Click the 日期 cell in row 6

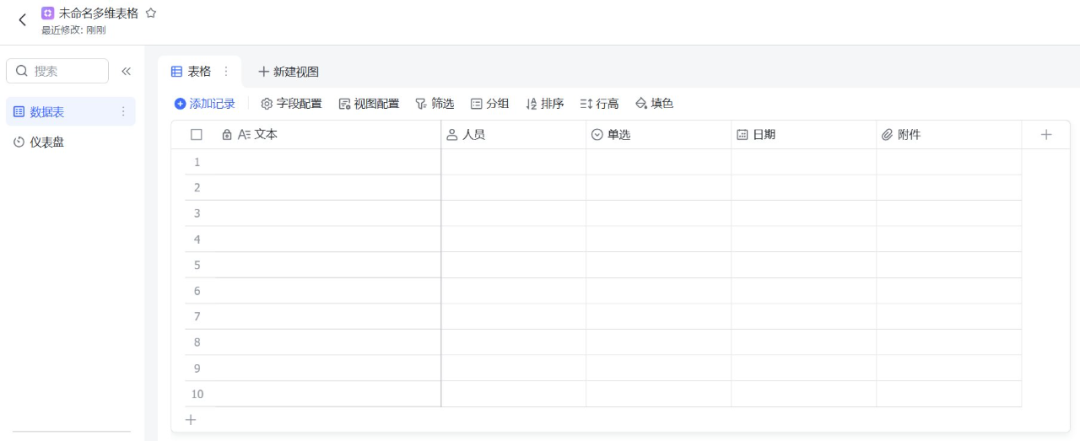(804, 291)
